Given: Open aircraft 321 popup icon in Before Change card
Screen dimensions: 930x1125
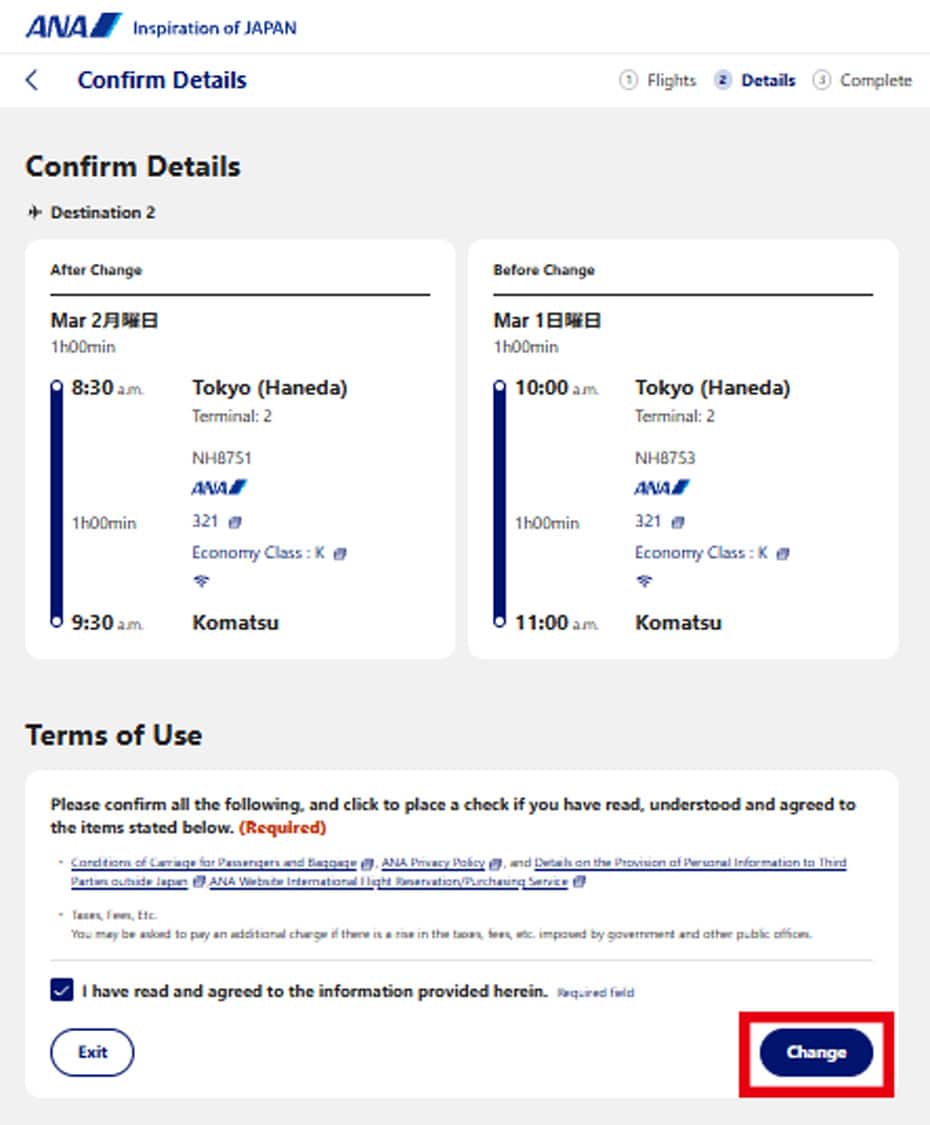Looking at the screenshot, I should [678, 522].
